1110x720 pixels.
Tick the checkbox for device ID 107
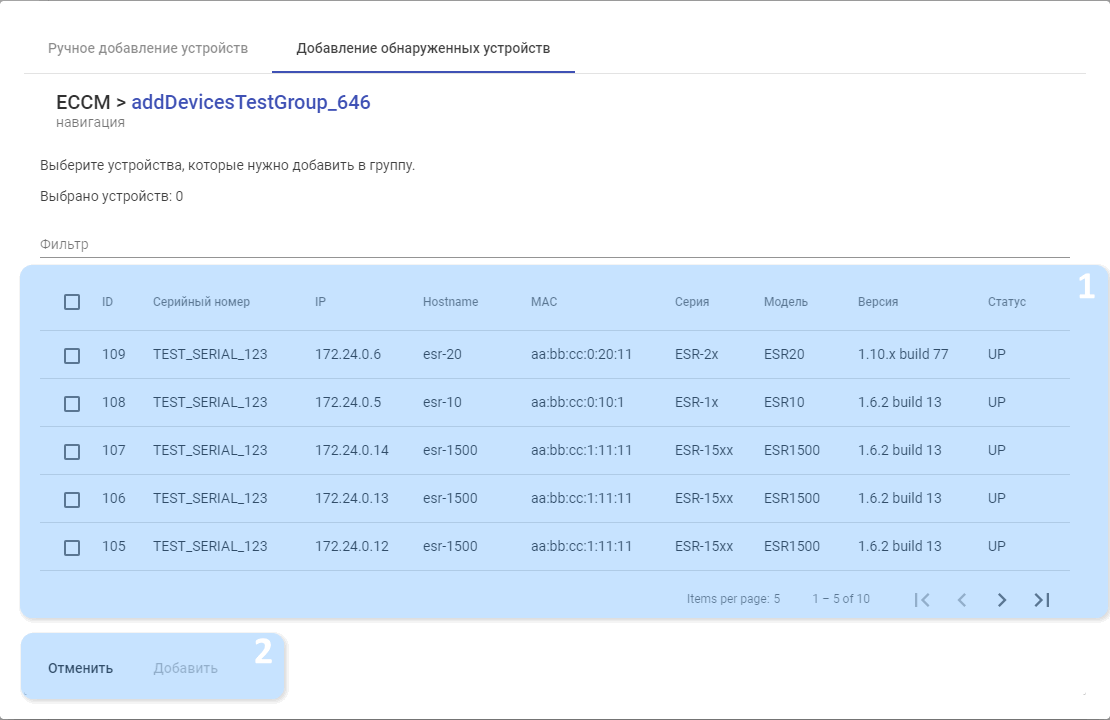(72, 451)
